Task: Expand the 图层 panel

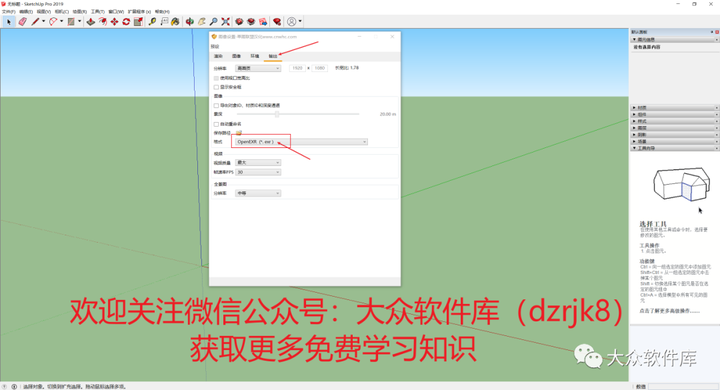Action: click(x=675, y=128)
